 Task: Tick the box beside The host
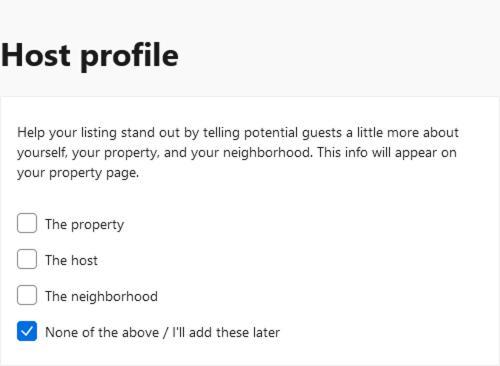tap(27, 259)
